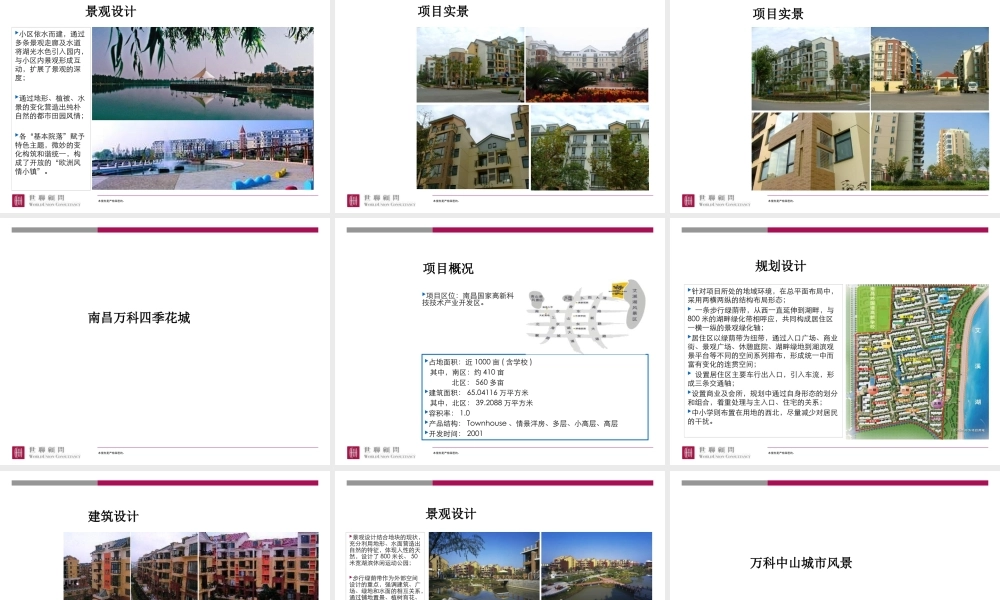Click the bullet 针对项目所处的地域环境
Image resolution: width=1000 pixels, height=600 pixels.
pyautogui.click(x=761, y=295)
